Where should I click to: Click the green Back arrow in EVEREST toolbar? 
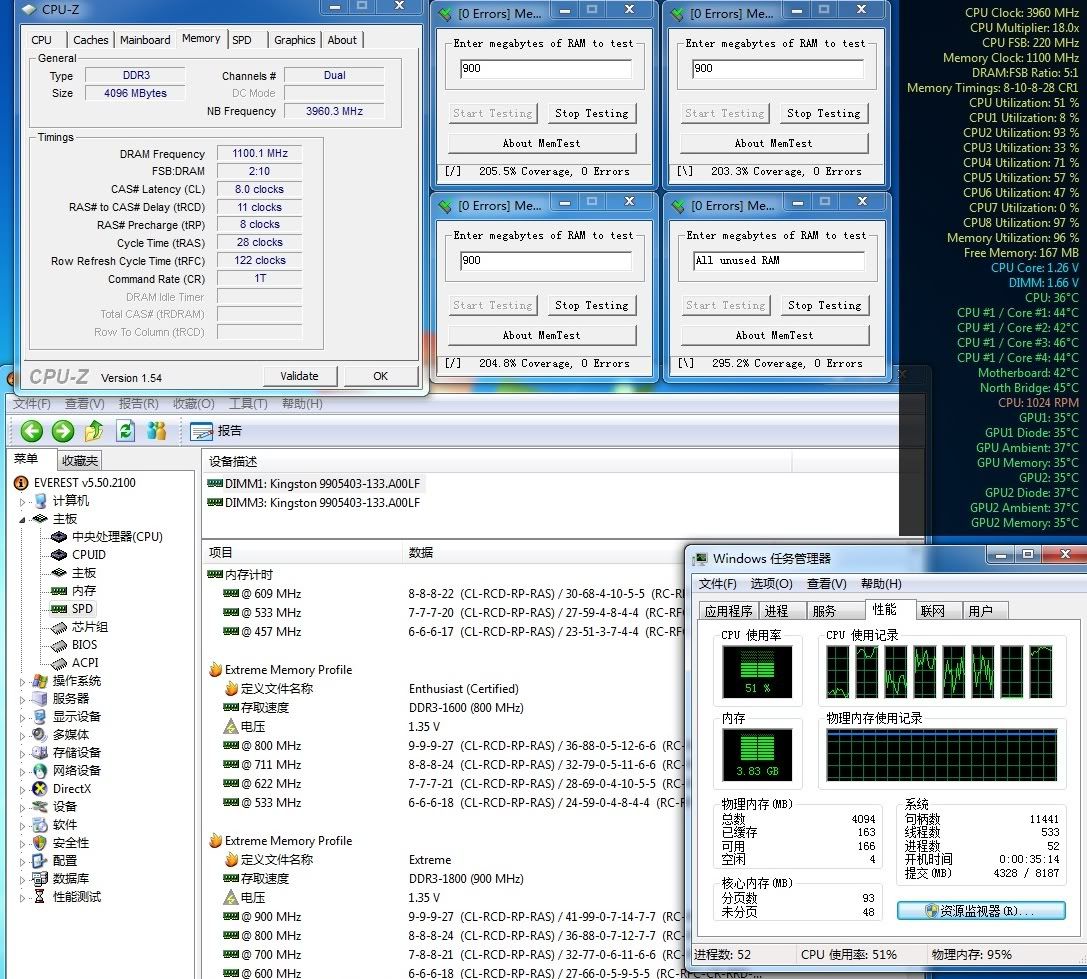click(32, 431)
